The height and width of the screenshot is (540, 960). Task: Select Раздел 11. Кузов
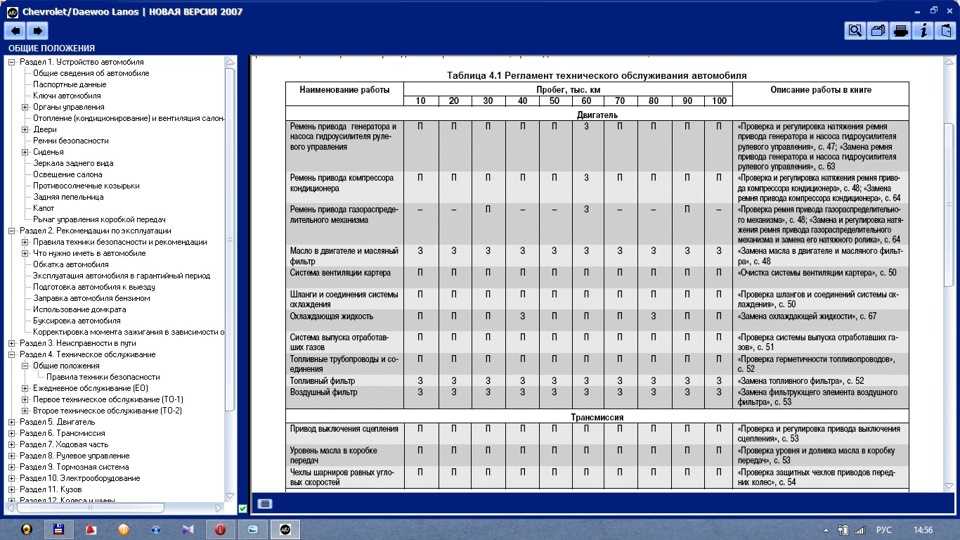[50, 489]
